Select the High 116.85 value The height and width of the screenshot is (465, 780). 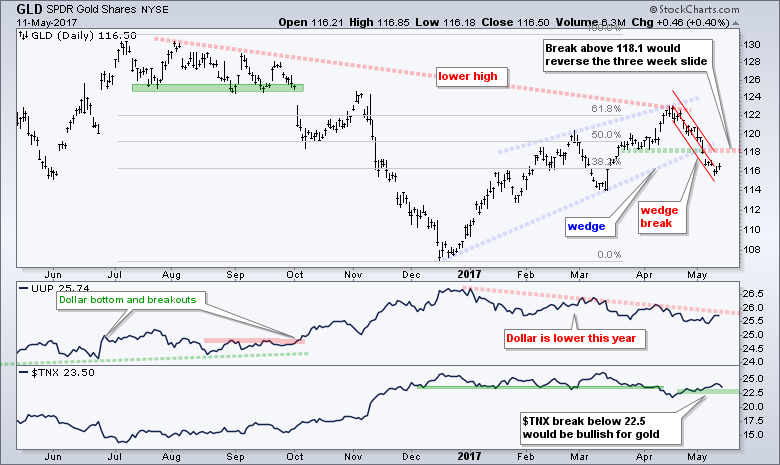[x=379, y=22]
